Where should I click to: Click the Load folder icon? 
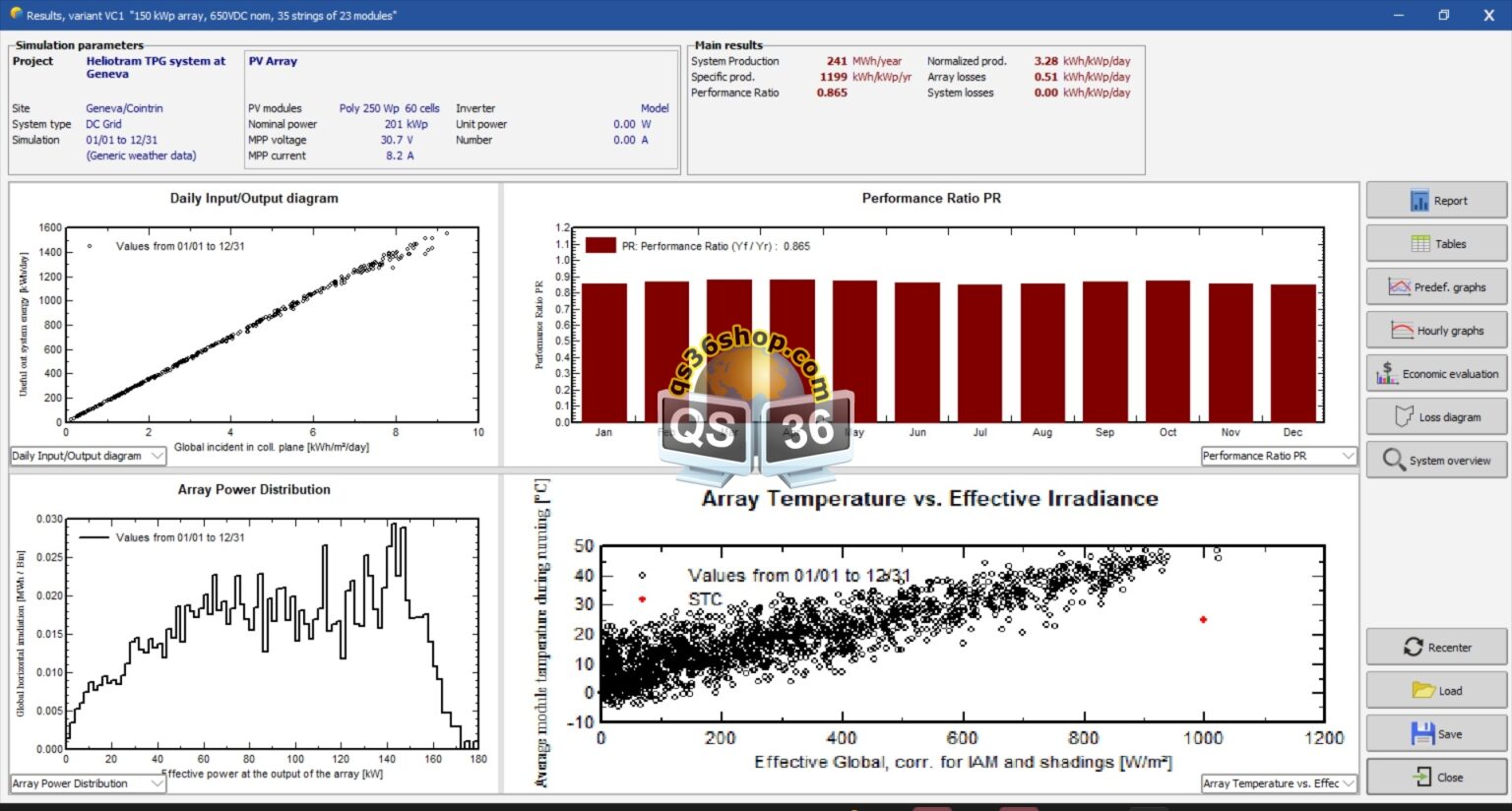click(1423, 691)
